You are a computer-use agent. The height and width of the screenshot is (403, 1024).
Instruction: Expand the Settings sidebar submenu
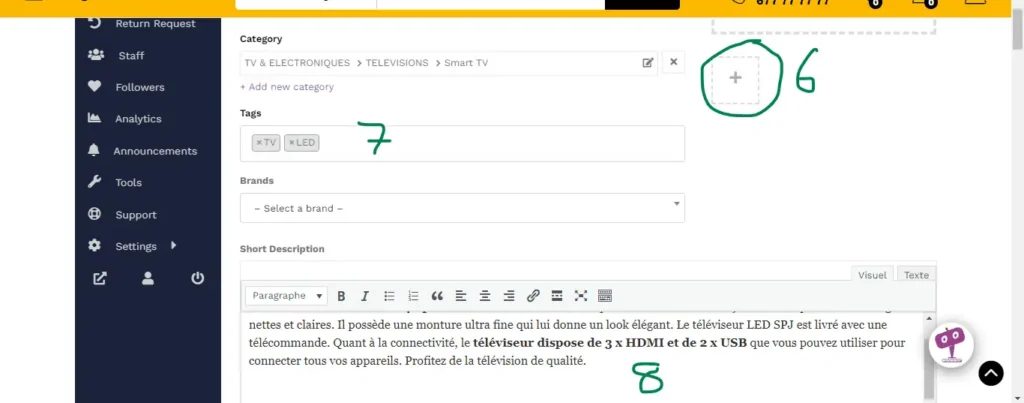[173, 246]
